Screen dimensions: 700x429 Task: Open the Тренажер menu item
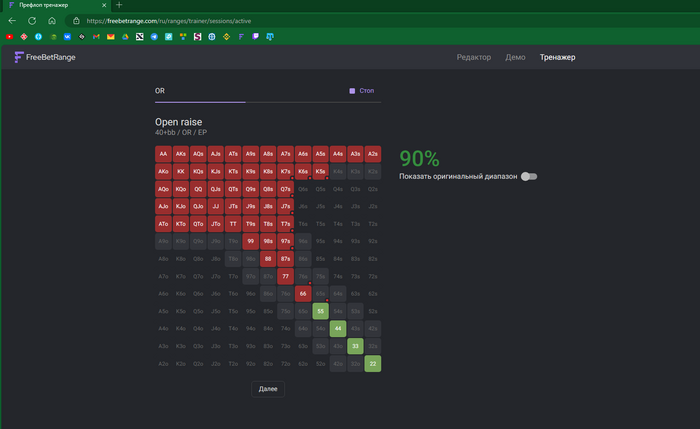click(557, 57)
